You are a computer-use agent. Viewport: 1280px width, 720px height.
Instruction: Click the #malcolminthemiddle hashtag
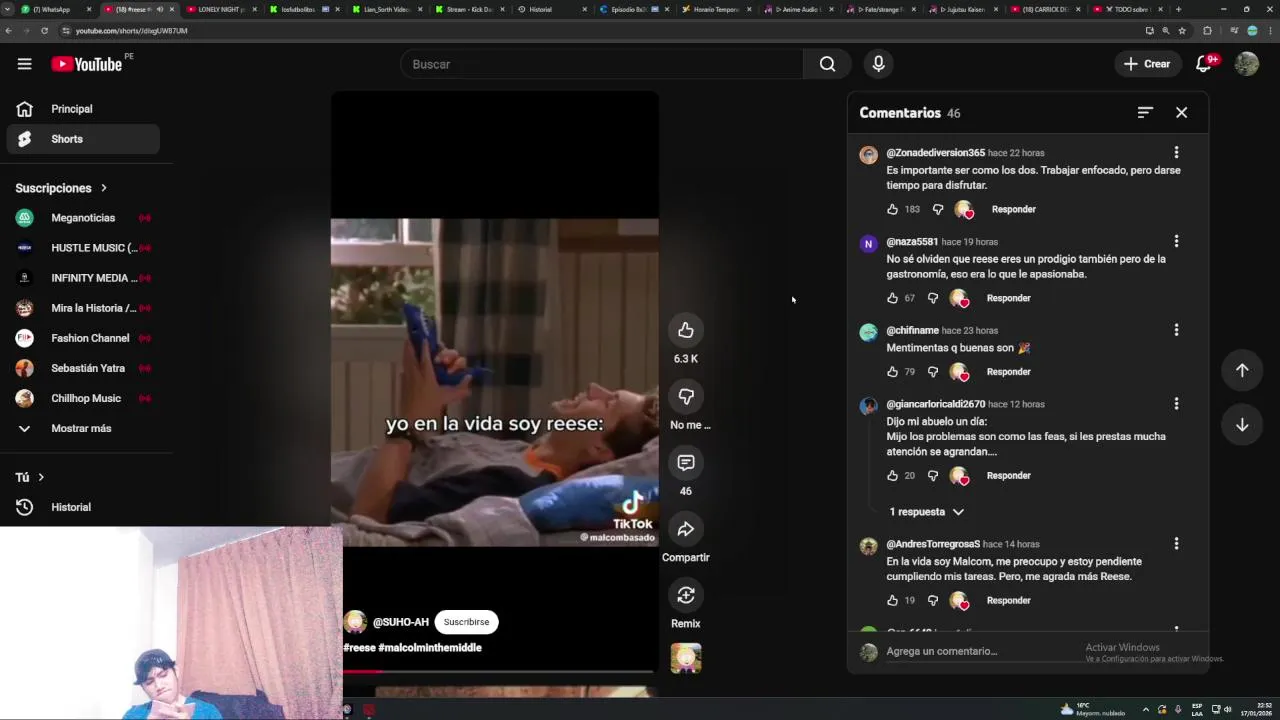(430, 648)
